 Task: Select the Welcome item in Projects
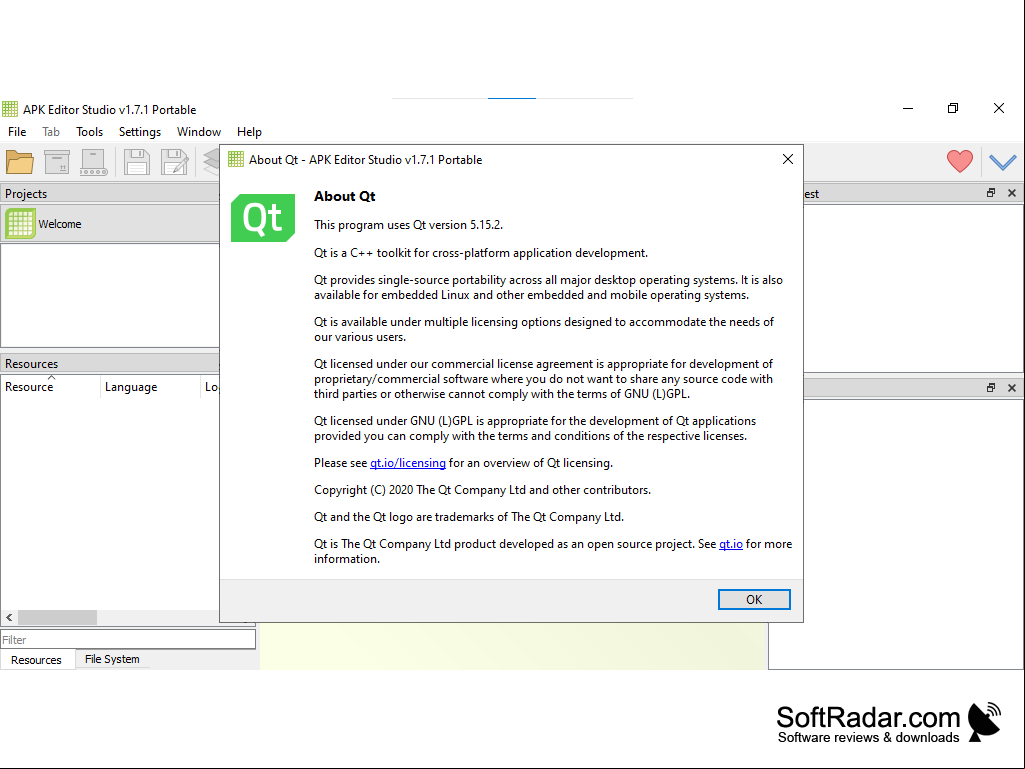[x=110, y=224]
